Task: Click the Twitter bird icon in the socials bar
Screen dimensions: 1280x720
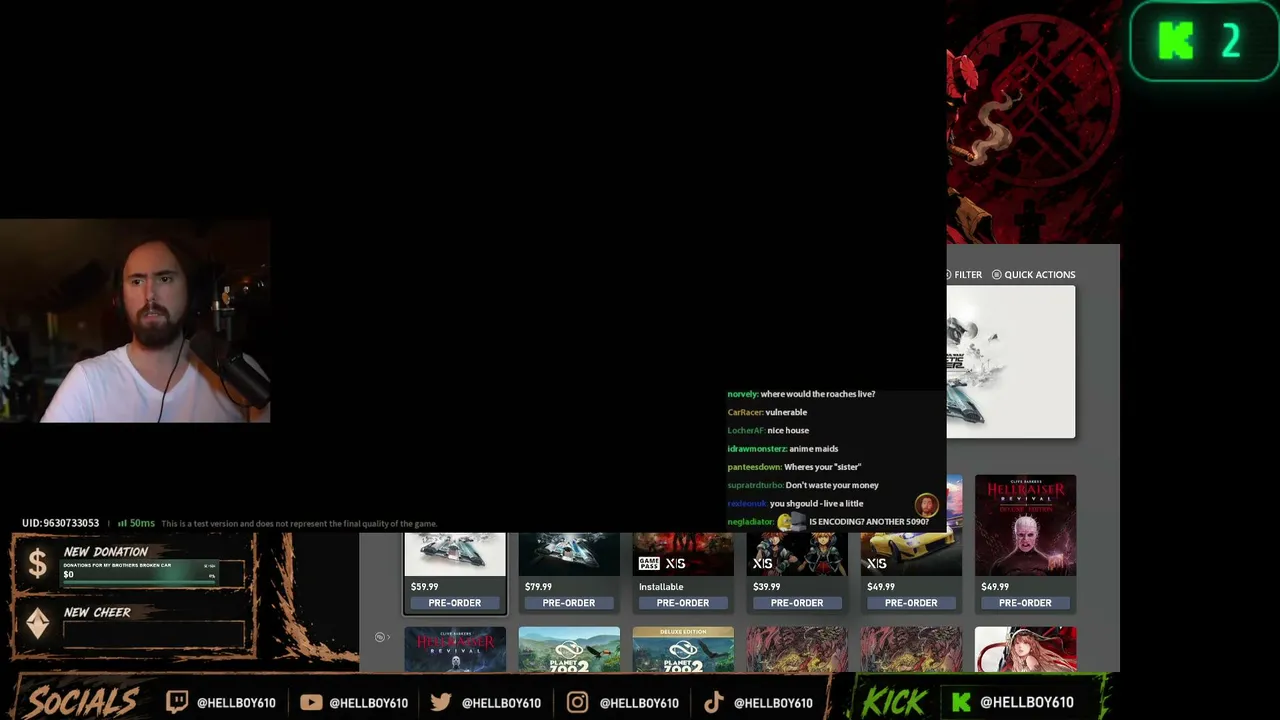Action: click(x=441, y=702)
